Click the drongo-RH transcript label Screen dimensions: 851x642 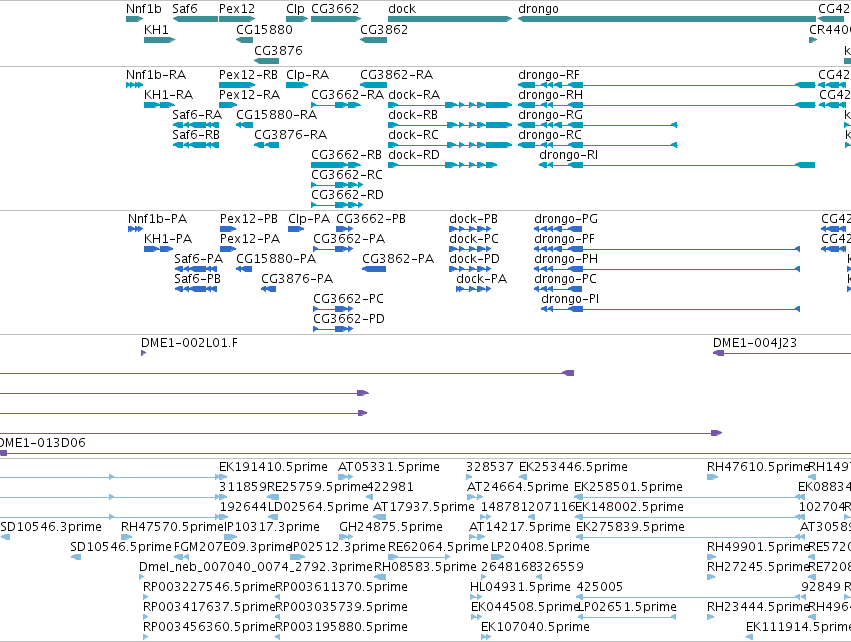550,94
